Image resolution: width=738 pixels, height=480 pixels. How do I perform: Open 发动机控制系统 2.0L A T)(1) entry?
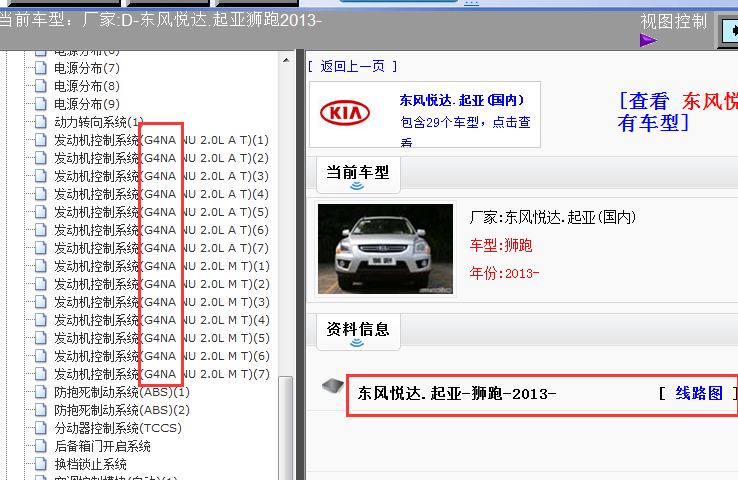click(161, 140)
